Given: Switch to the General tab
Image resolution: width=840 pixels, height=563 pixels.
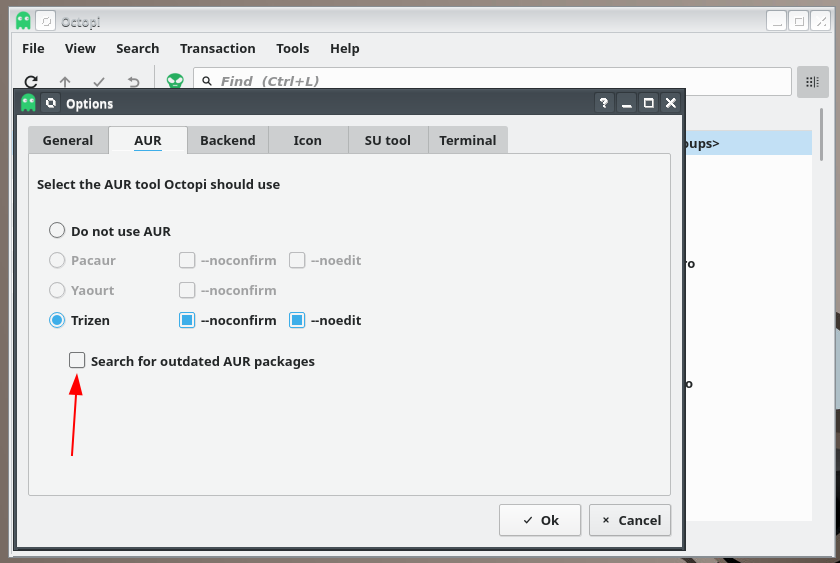Looking at the screenshot, I should click(x=68, y=140).
